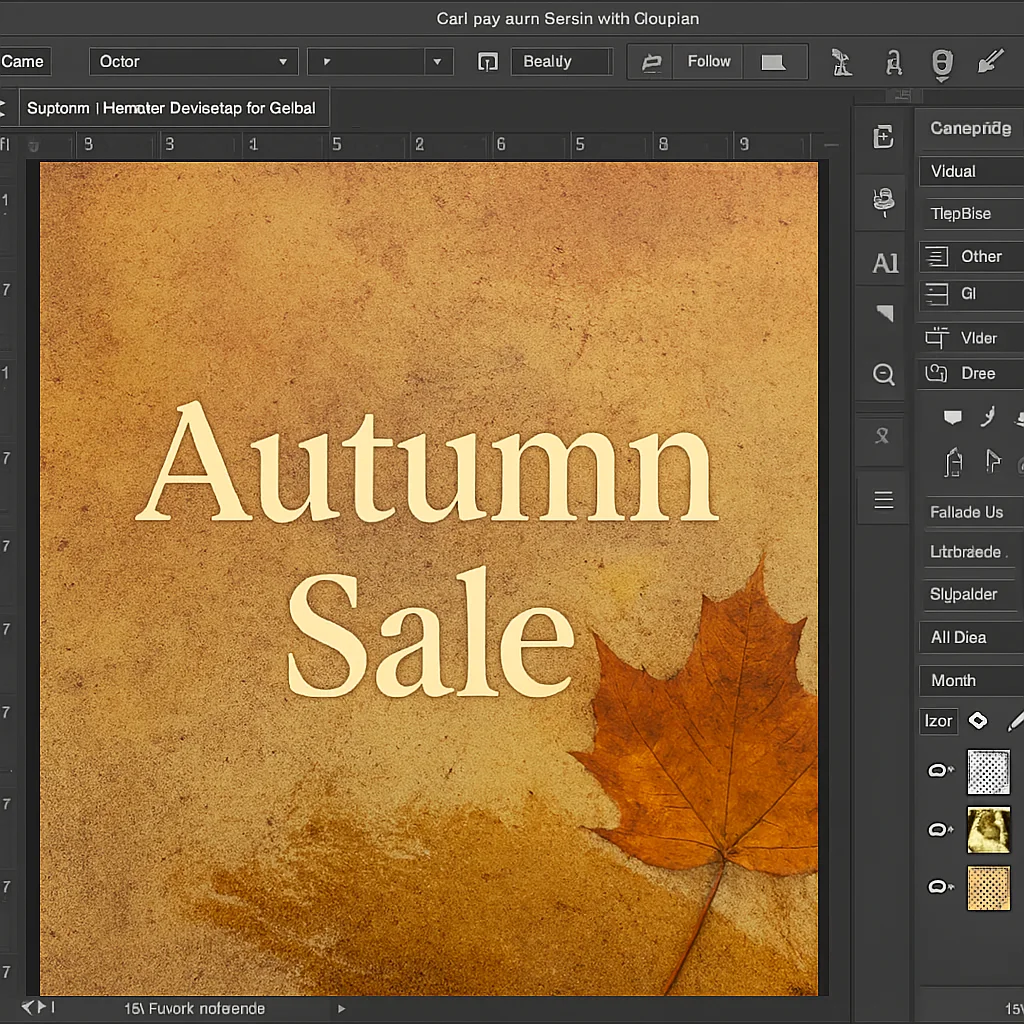Screen dimensions: 1024x1024
Task: Click the AI text tool icon
Action: (x=885, y=263)
